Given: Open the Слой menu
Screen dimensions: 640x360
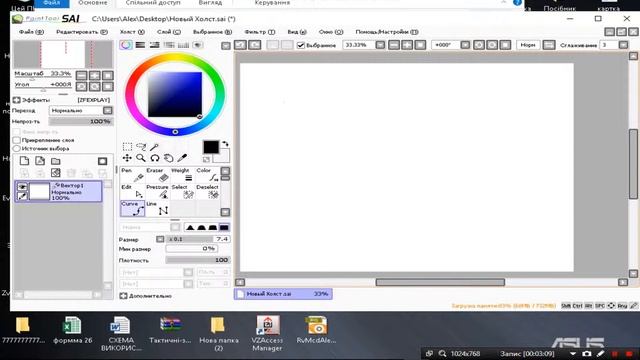Looking at the screenshot, I should point(169,32).
